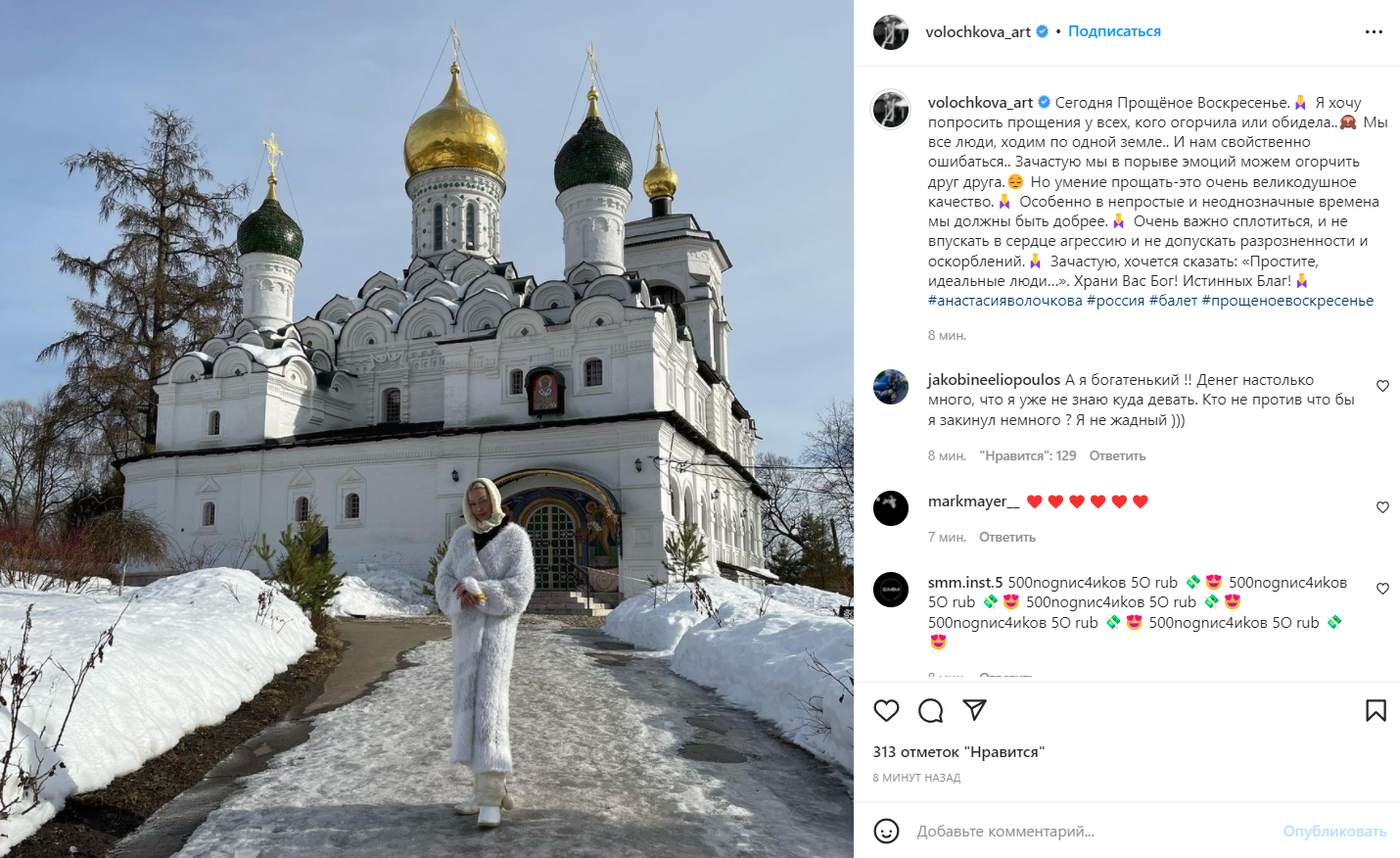Reply to markmayer__ comment via Ответить

[1007, 537]
